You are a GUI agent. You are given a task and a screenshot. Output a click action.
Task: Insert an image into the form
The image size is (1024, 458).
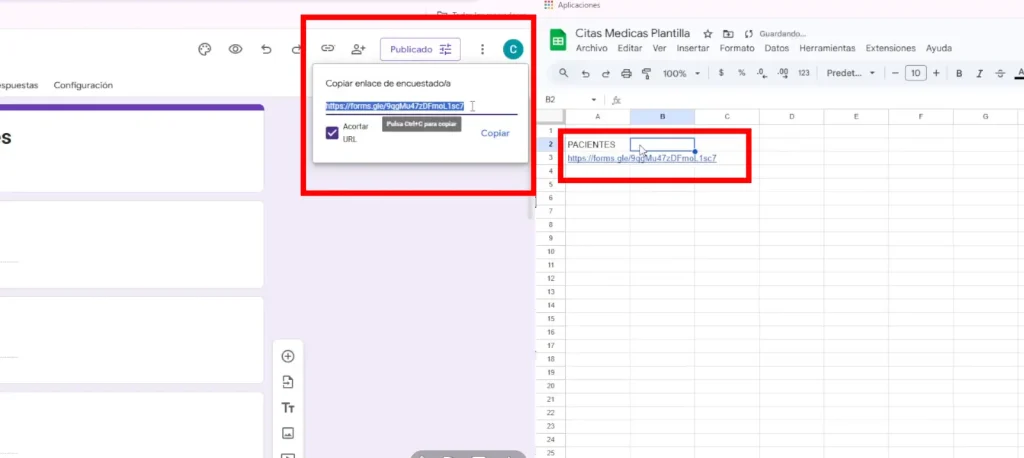288,433
